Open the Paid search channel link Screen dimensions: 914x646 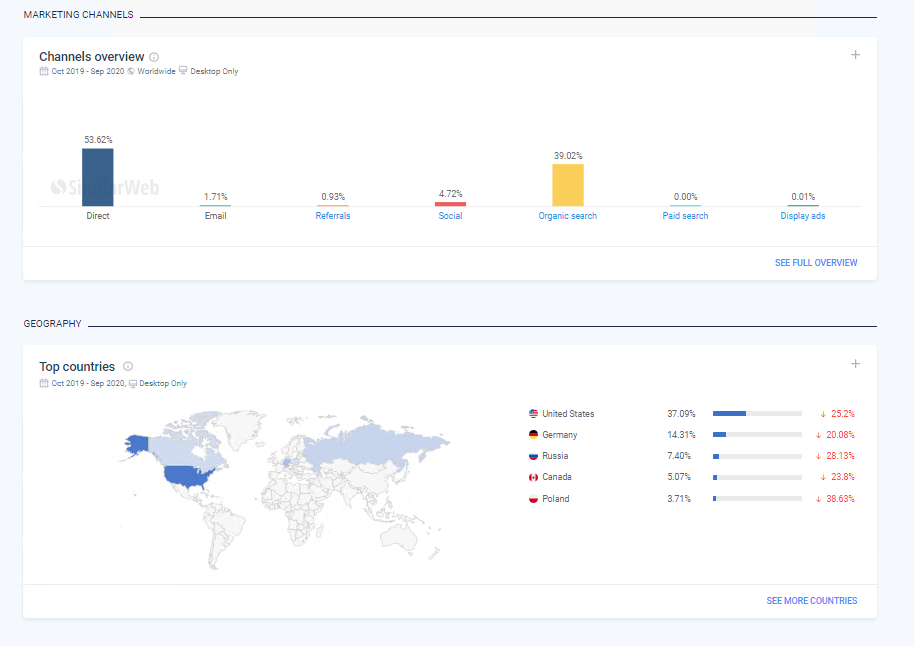click(x=685, y=216)
